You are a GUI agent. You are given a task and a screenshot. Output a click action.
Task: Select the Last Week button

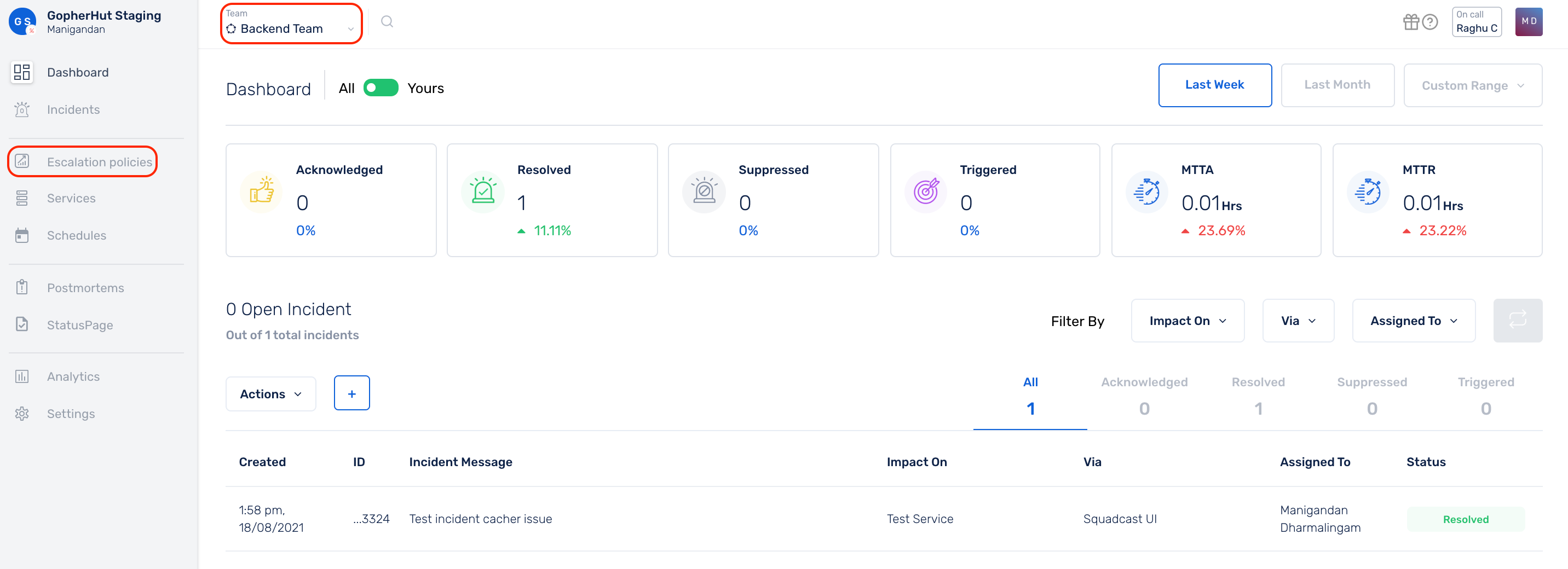pos(1214,85)
